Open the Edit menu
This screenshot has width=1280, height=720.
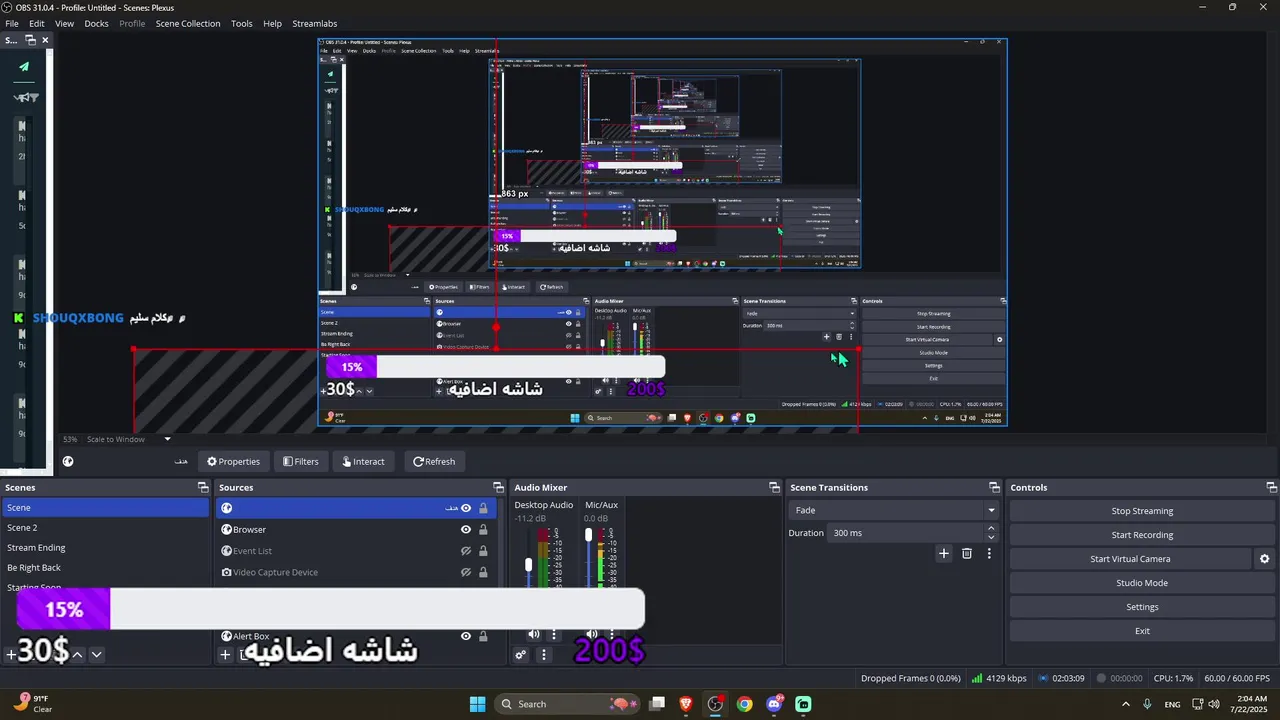pos(36,23)
